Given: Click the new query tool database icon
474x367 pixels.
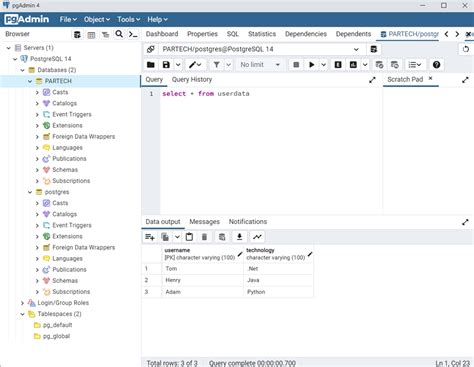Looking at the screenshot, I should tap(374, 49).
